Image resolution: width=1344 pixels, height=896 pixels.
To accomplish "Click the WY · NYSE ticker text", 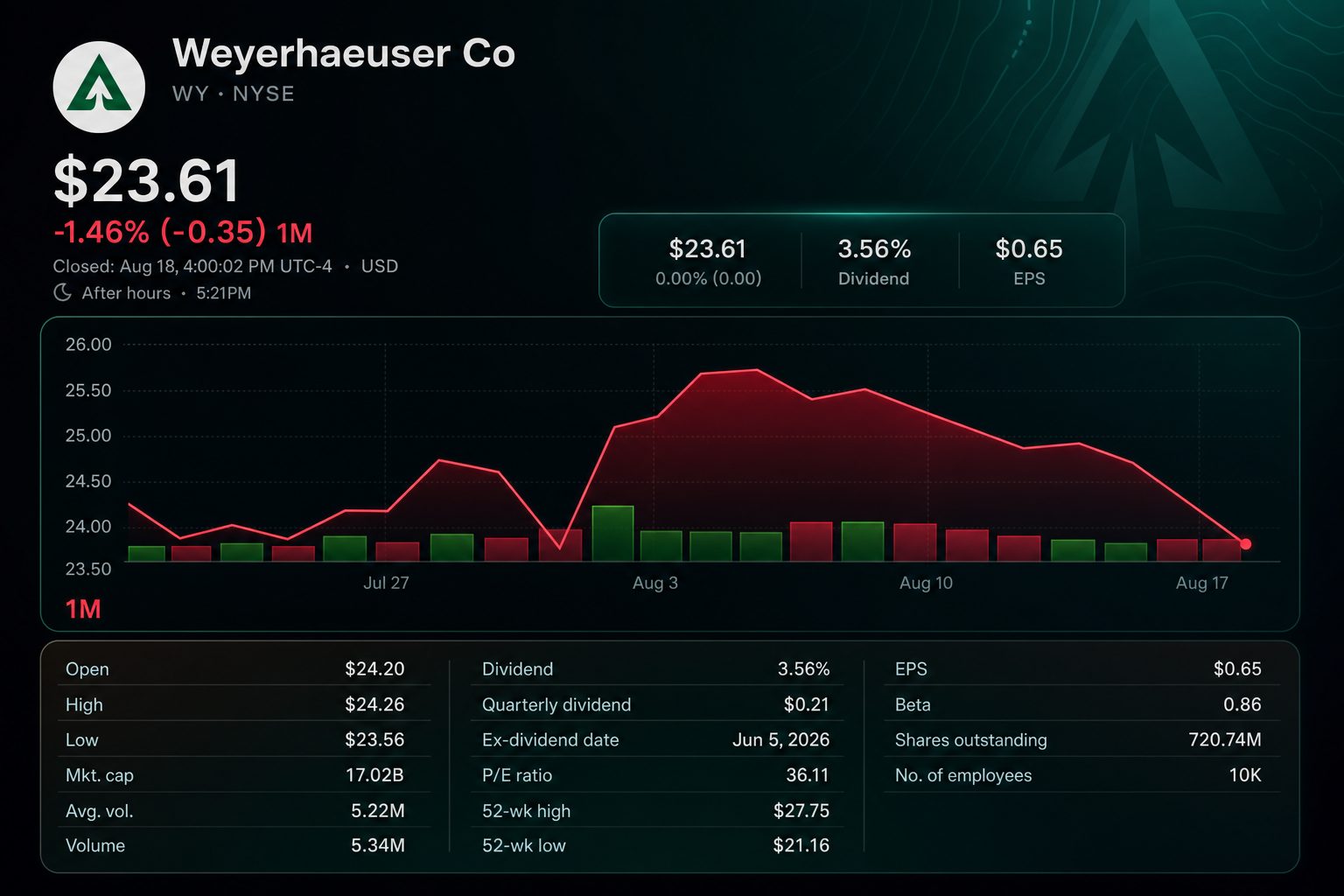I will (234, 94).
